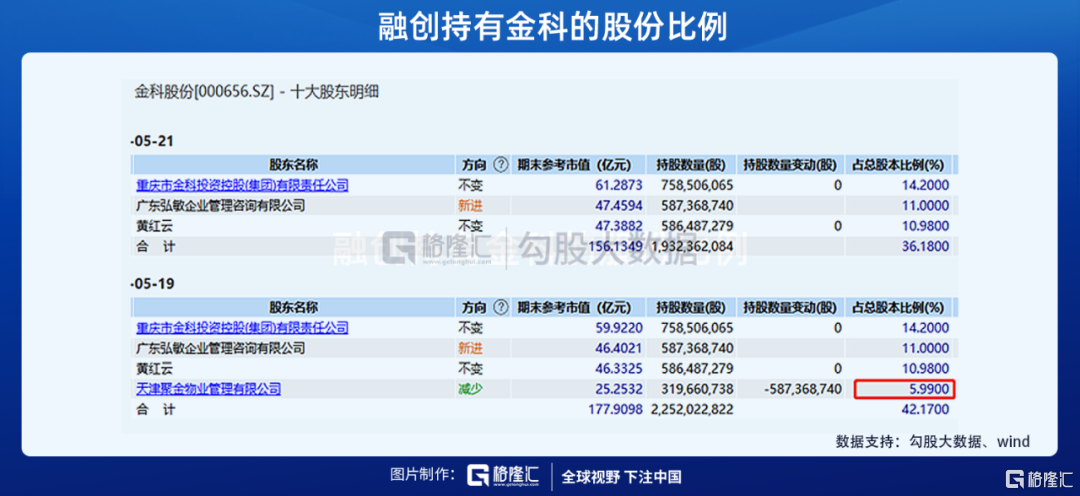Click the 格隆汇 logo next to 图片制作

click(x=505, y=476)
